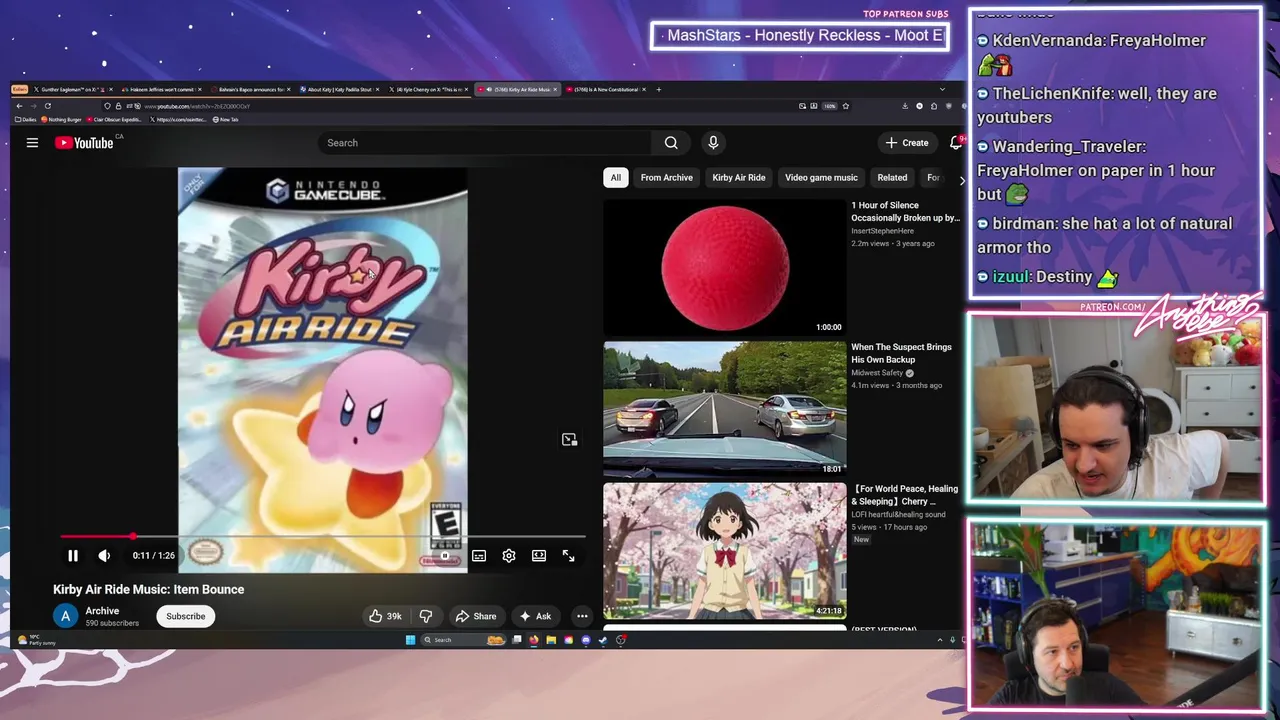Viewport: 1280px width, 720px height.
Task: Open the video settings gear
Action: click(509, 556)
